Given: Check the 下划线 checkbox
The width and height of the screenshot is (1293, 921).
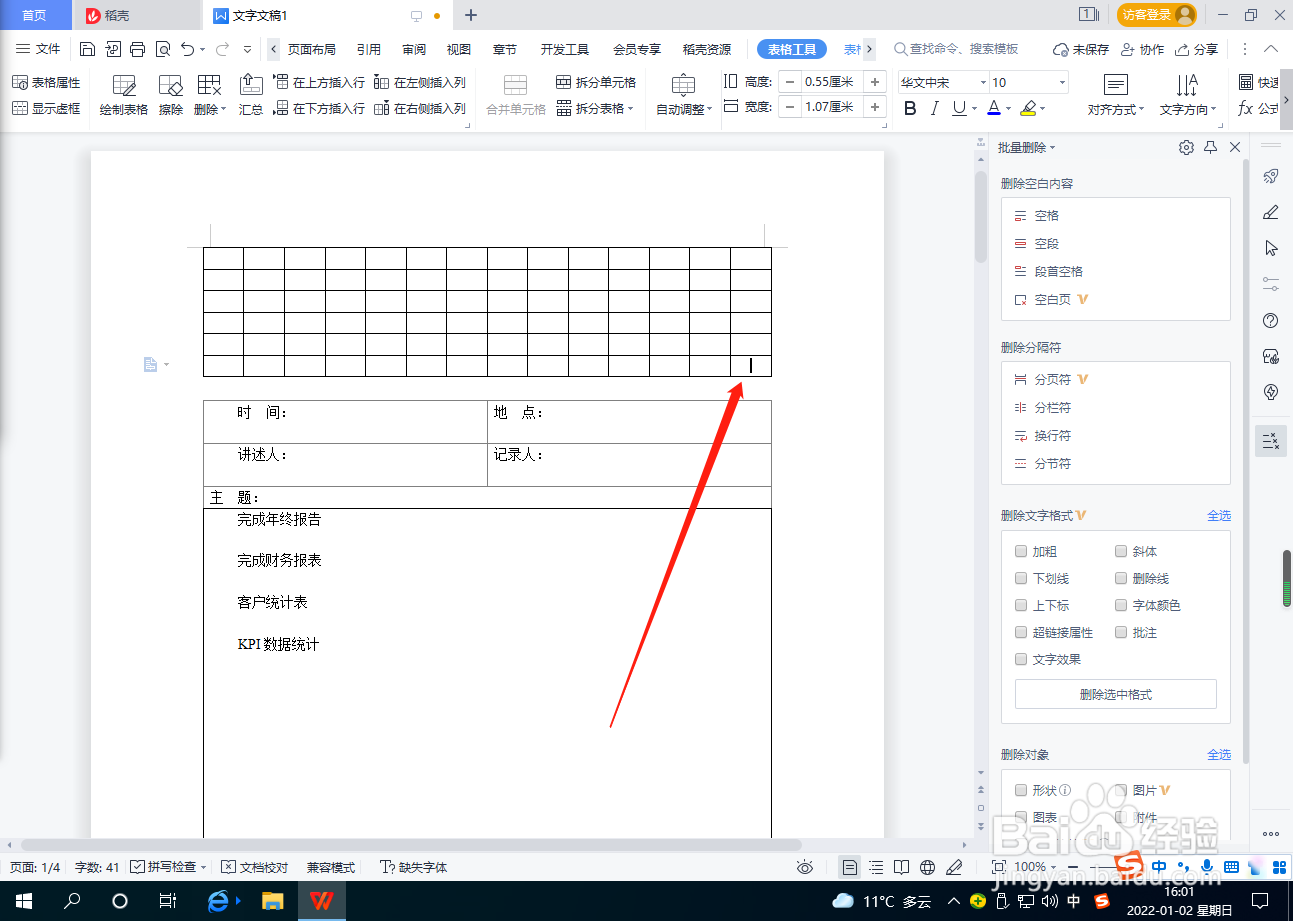Looking at the screenshot, I should 1021,578.
